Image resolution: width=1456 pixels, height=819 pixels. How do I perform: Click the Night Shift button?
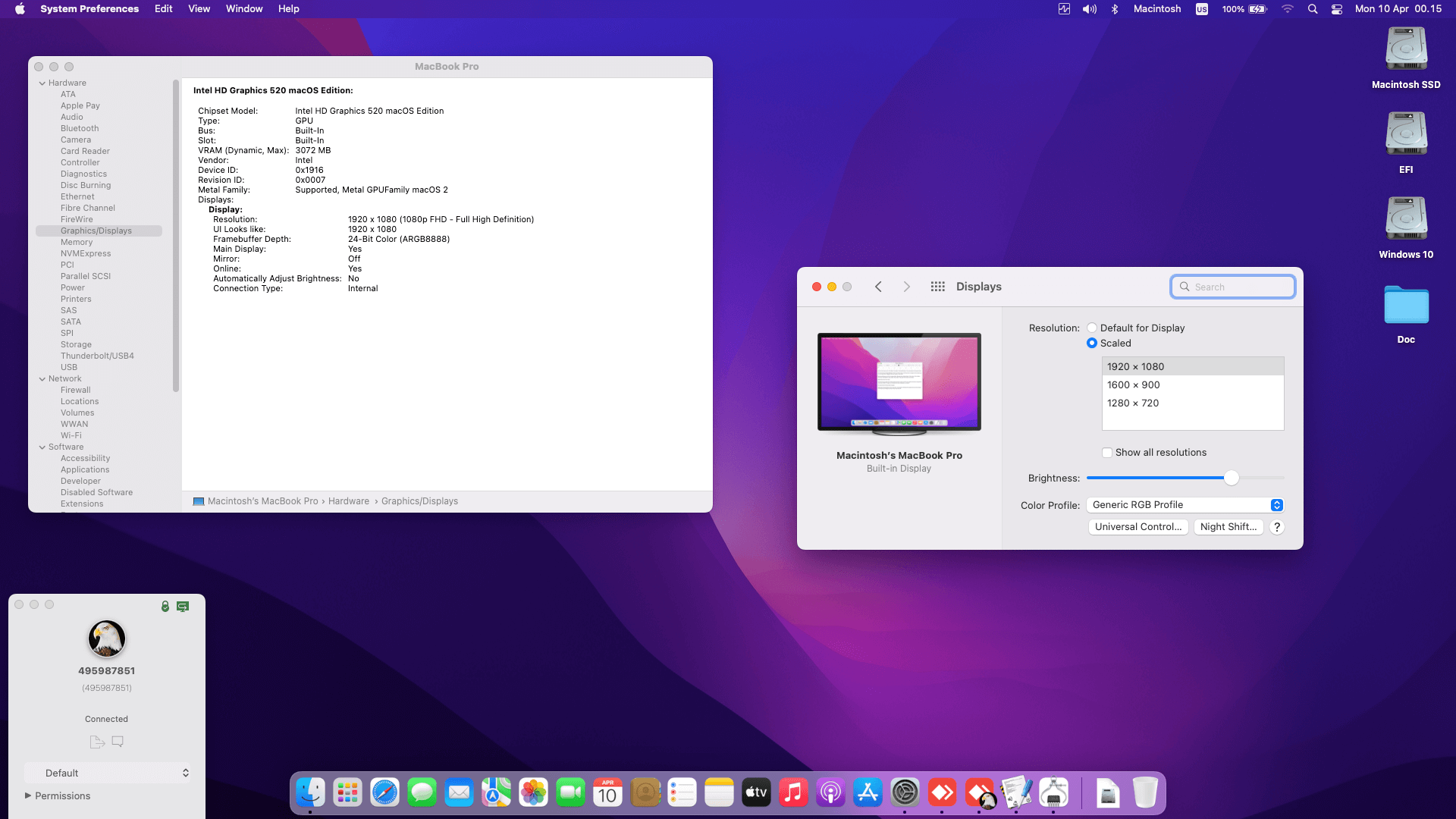tap(1228, 527)
